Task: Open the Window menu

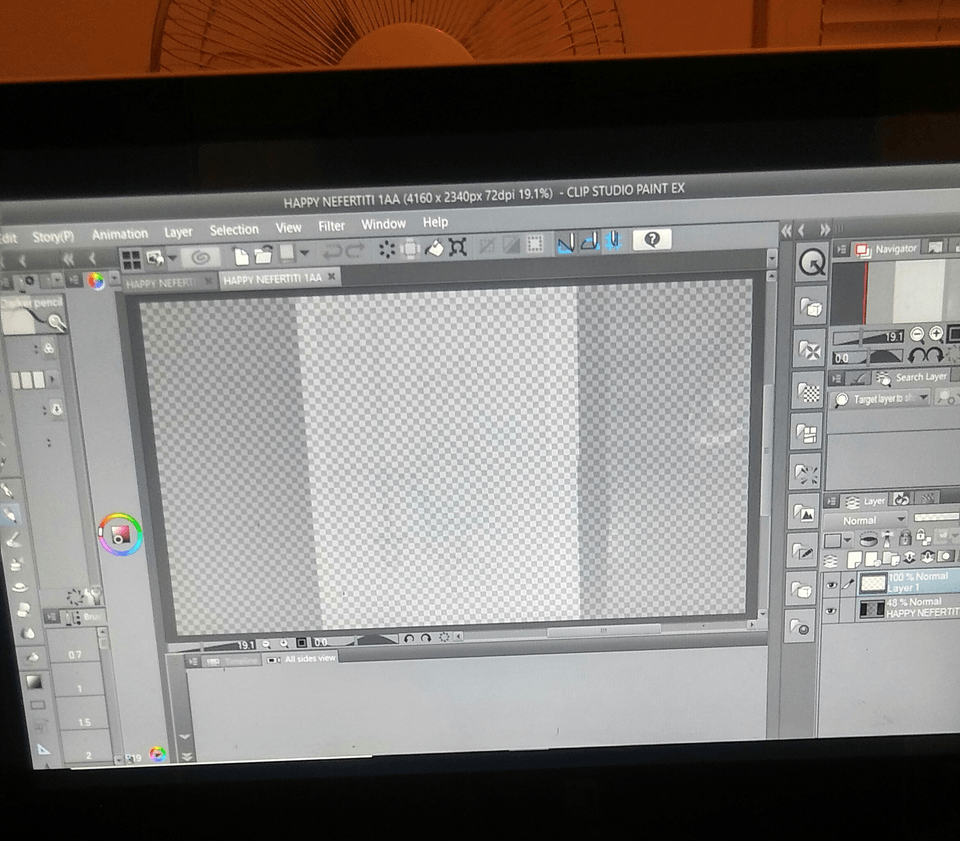Action: point(383,225)
